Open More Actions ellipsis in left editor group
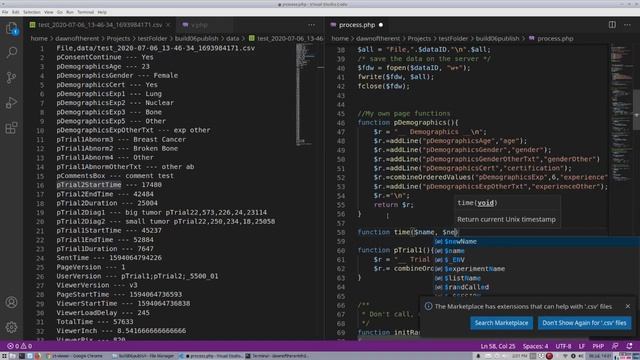640x360 pixels. 311,25
